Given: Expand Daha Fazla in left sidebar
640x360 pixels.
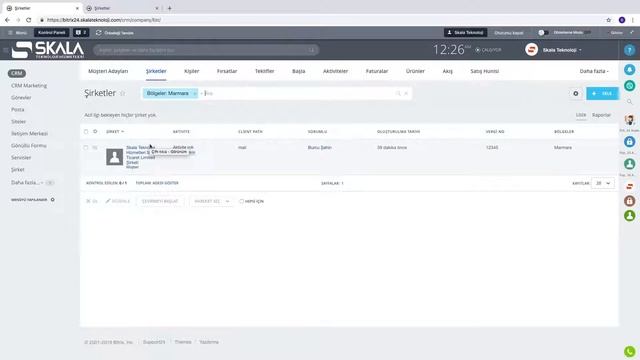Looking at the screenshot, I should coord(27,182).
